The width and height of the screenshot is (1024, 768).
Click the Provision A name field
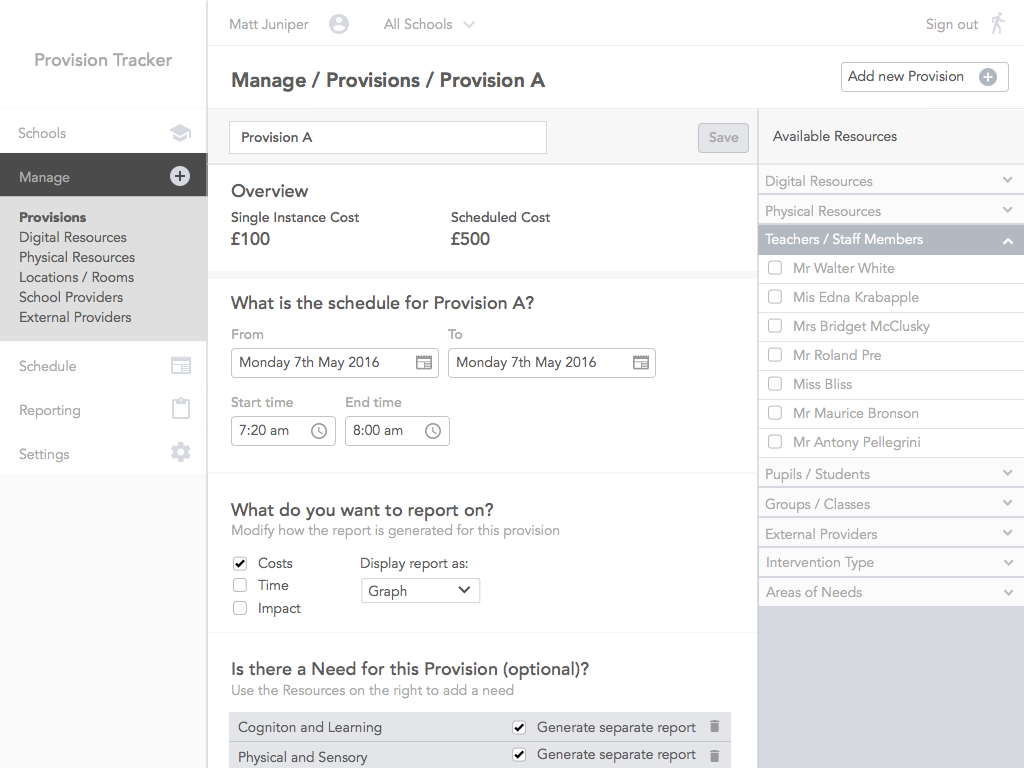[387, 138]
